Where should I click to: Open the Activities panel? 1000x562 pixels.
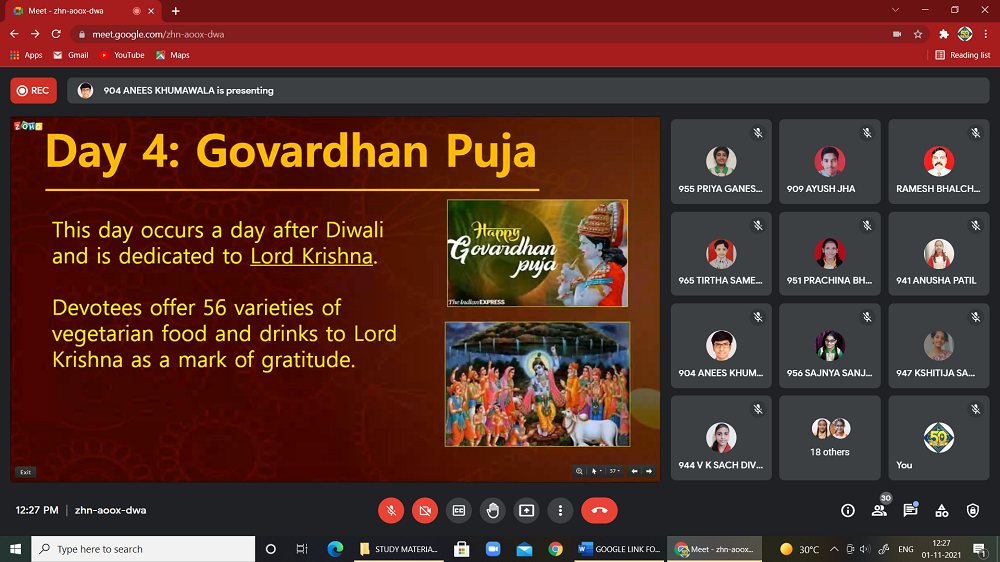point(942,510)
